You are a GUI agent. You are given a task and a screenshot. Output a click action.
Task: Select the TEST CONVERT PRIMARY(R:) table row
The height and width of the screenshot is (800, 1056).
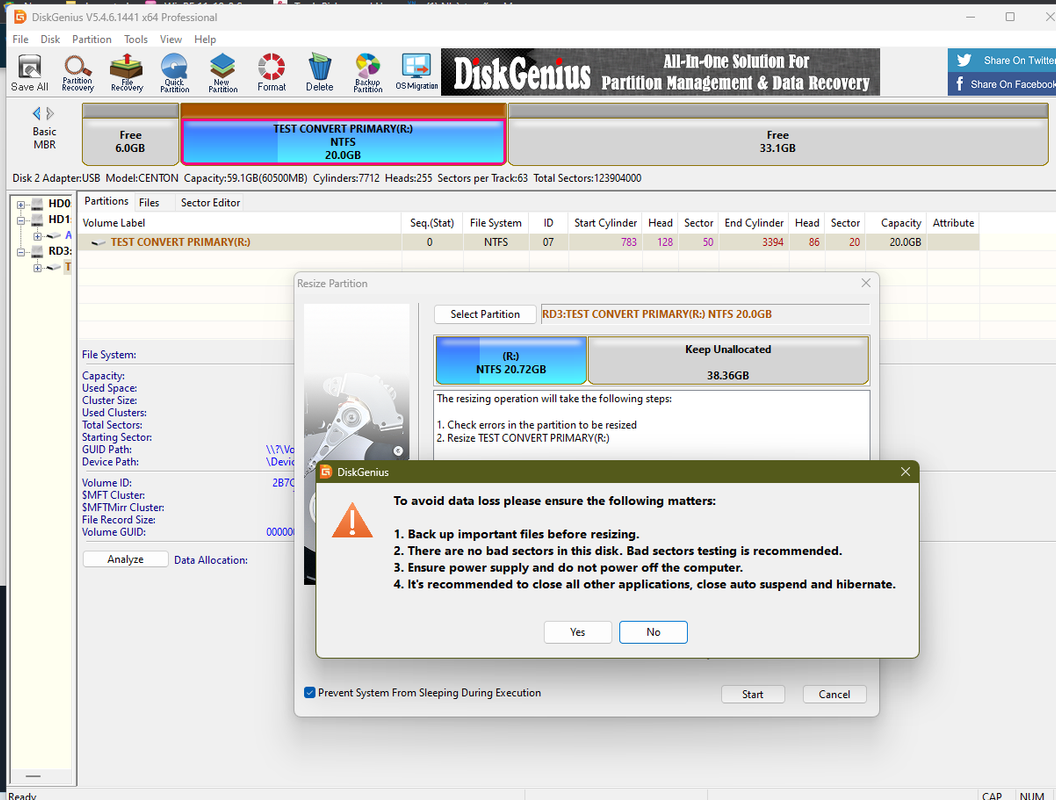click(x=529, y=242)
